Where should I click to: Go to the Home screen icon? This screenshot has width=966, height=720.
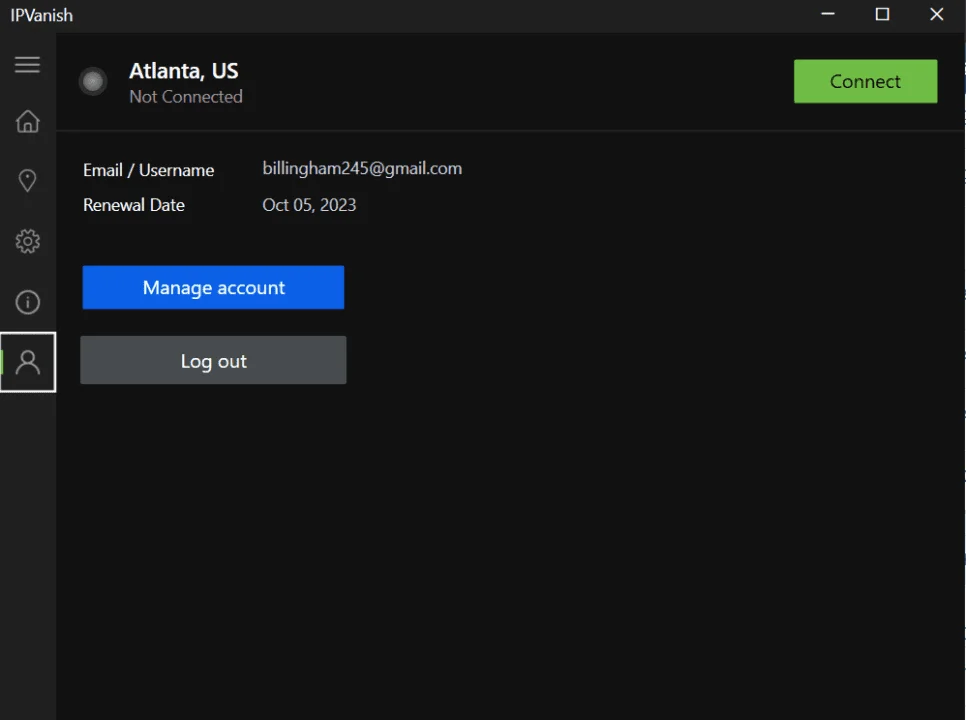27,121
